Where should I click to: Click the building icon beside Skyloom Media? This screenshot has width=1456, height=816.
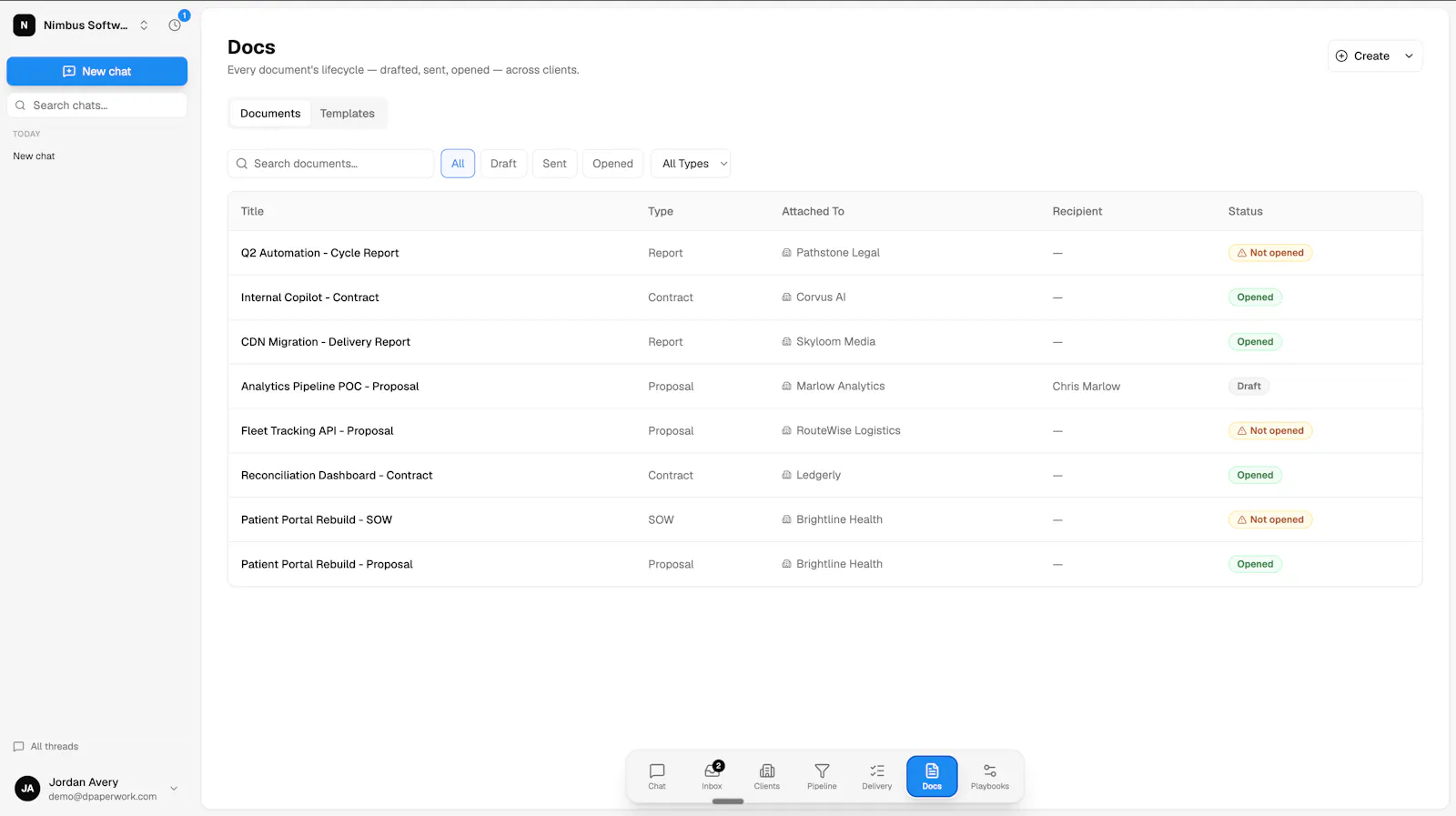787,342
